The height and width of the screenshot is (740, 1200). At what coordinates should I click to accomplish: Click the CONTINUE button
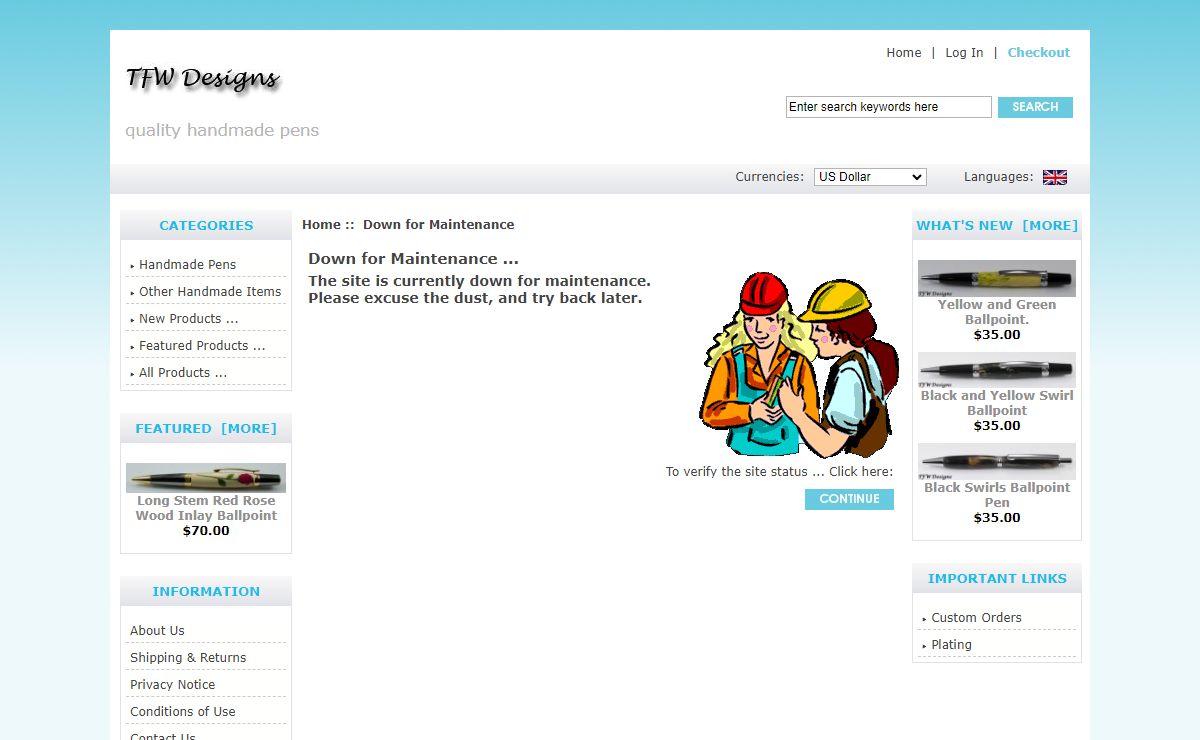pos(849,499)
